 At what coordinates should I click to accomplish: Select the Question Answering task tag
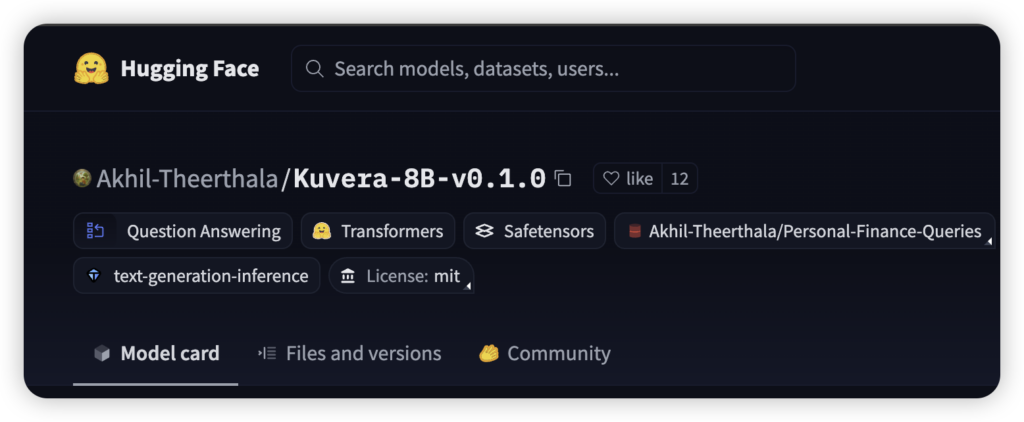tap(183, 231)
